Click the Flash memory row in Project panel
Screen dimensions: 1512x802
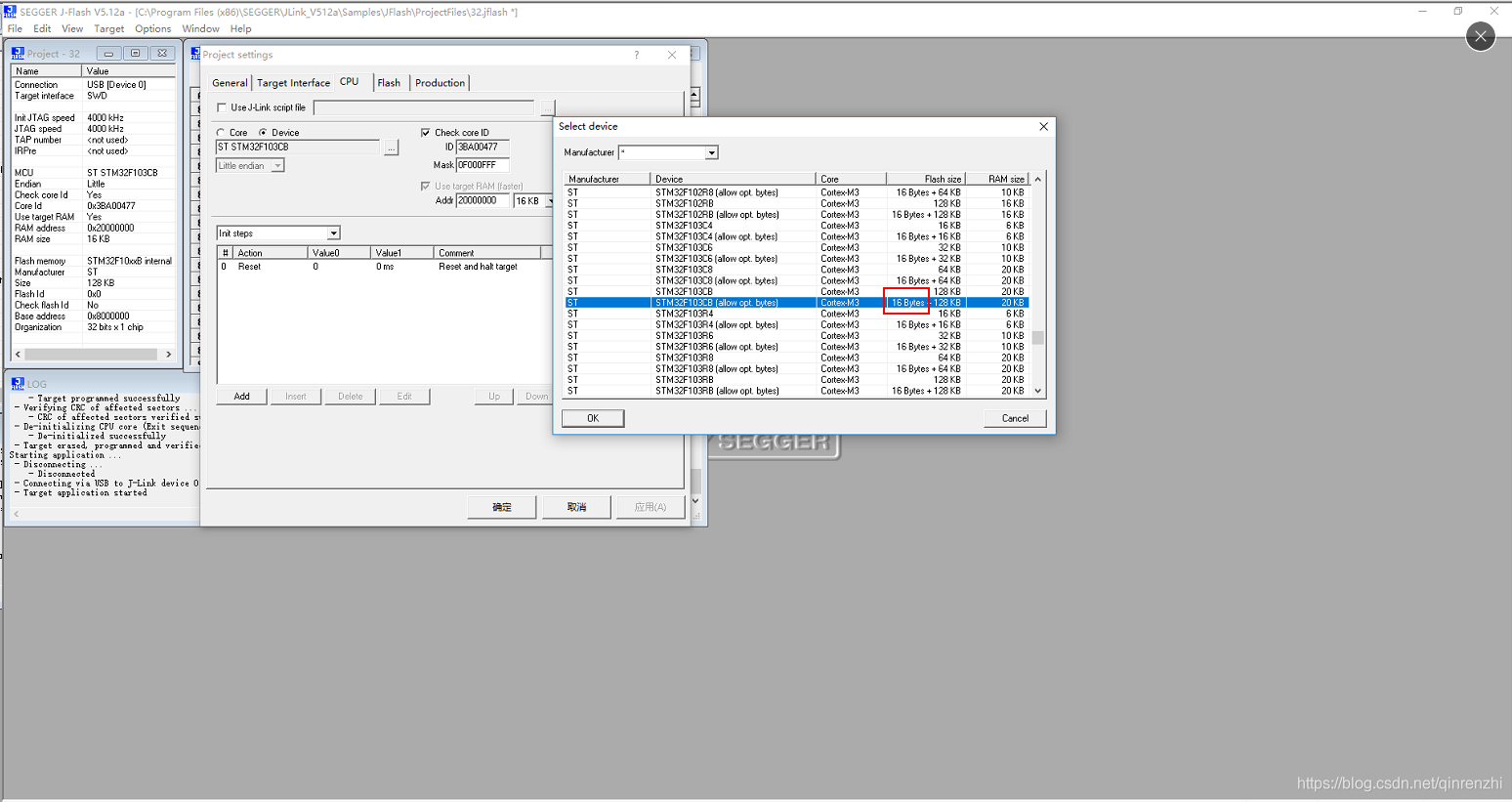[94, 261]
